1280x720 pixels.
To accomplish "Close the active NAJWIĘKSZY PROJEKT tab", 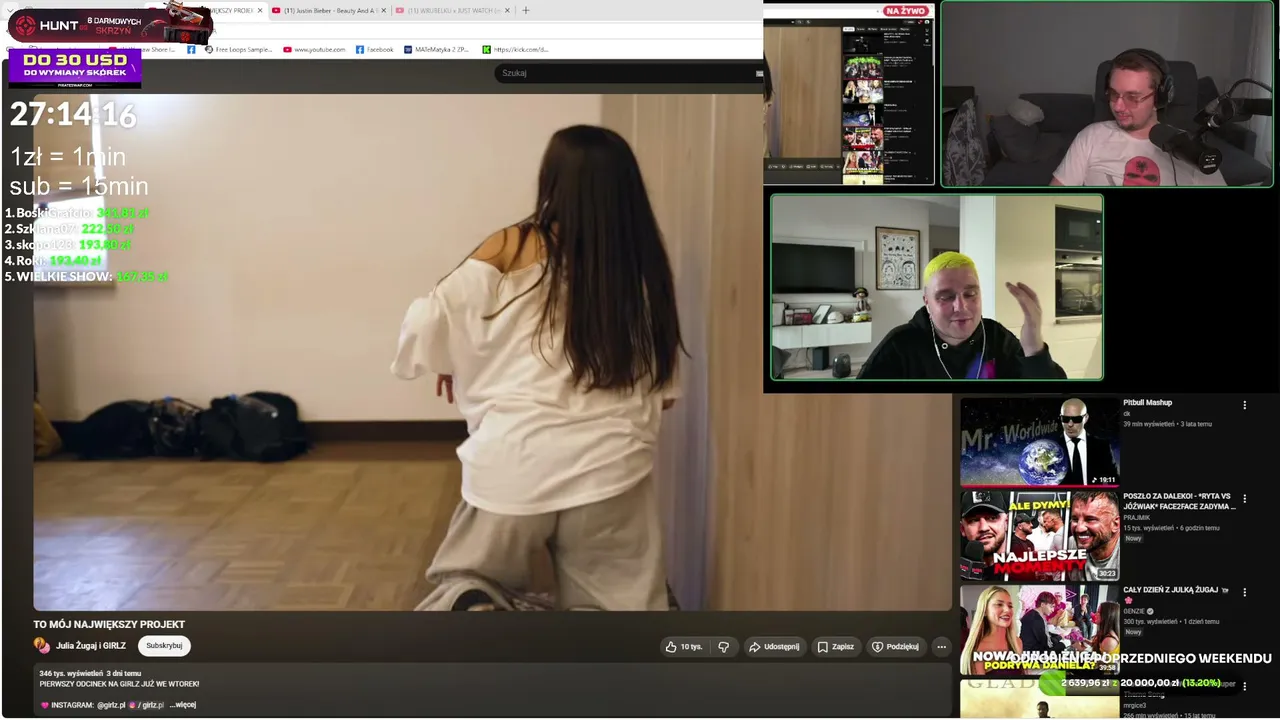I will pyautogui.click(x=260, y=11).
